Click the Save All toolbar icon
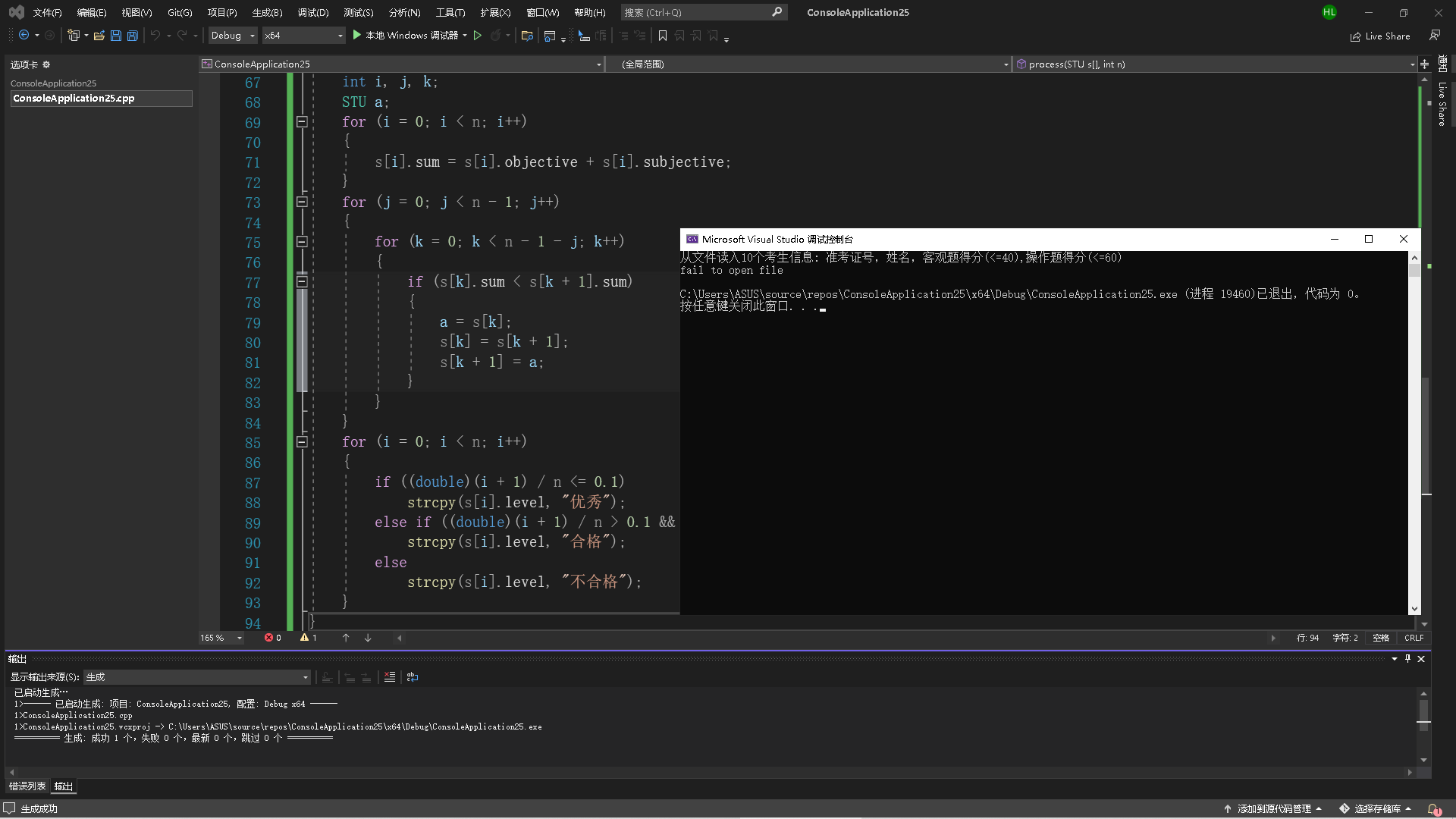 point(133,36)
